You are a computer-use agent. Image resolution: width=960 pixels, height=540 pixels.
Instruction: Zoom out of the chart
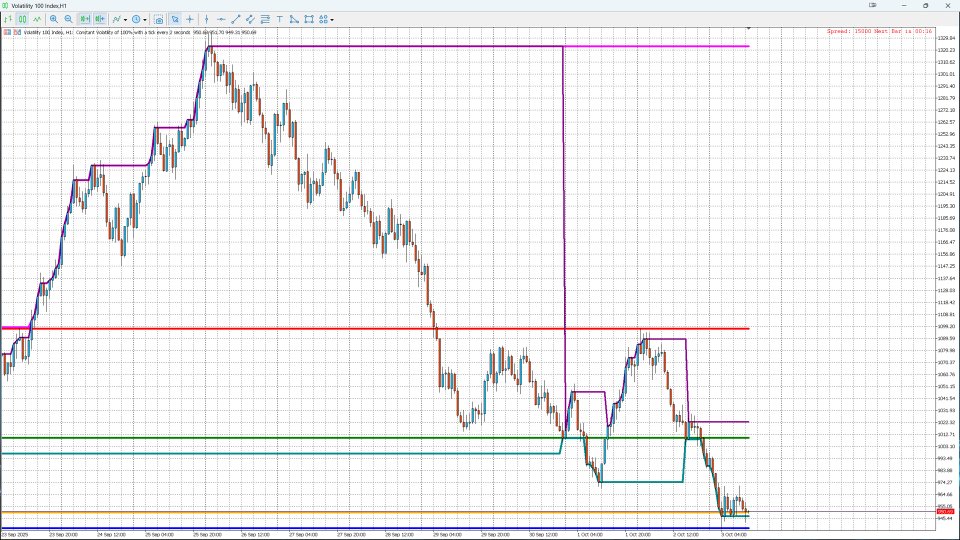pos(69,19)
